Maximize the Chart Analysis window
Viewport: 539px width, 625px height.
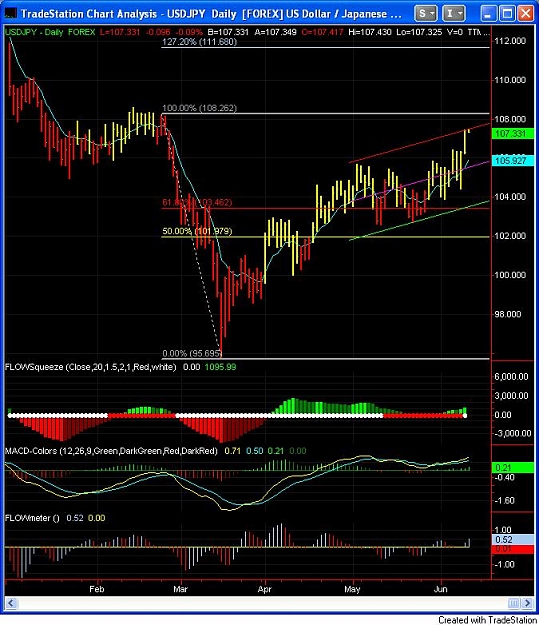(x=507, y=14)
